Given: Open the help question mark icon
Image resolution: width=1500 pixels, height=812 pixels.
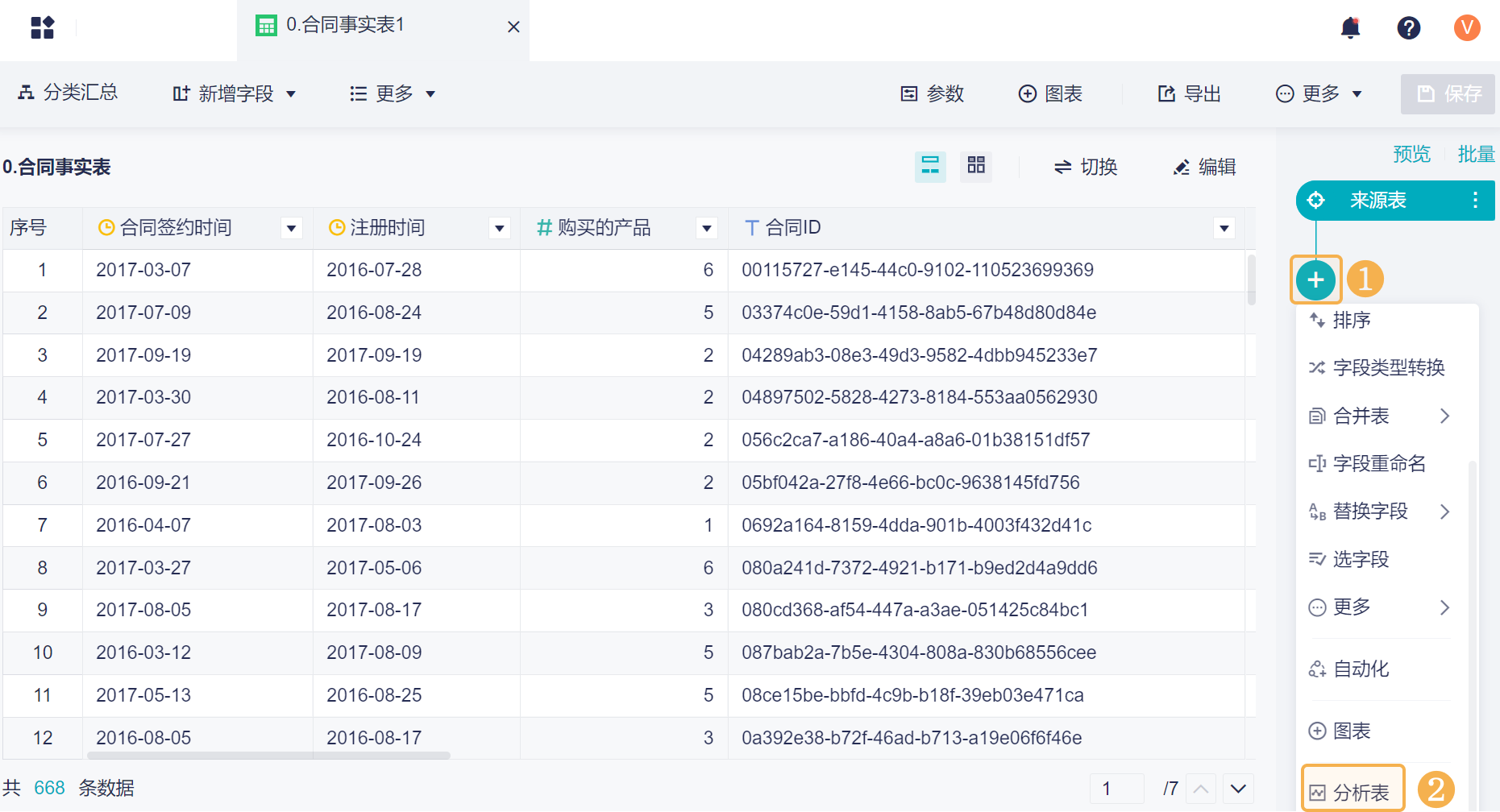Looking at the screenshot, I should point(1408,28).
